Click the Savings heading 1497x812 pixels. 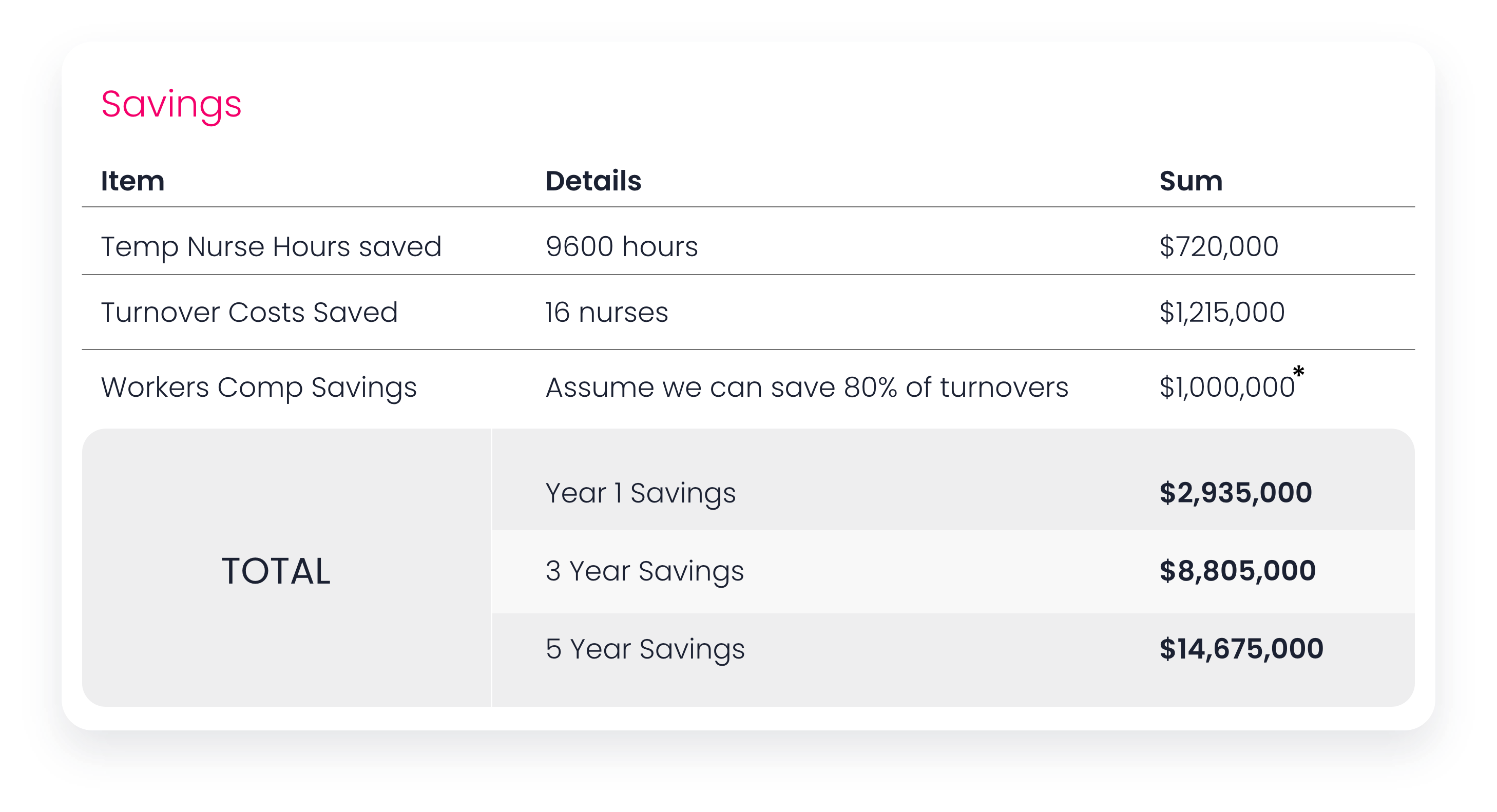point(171,105)
